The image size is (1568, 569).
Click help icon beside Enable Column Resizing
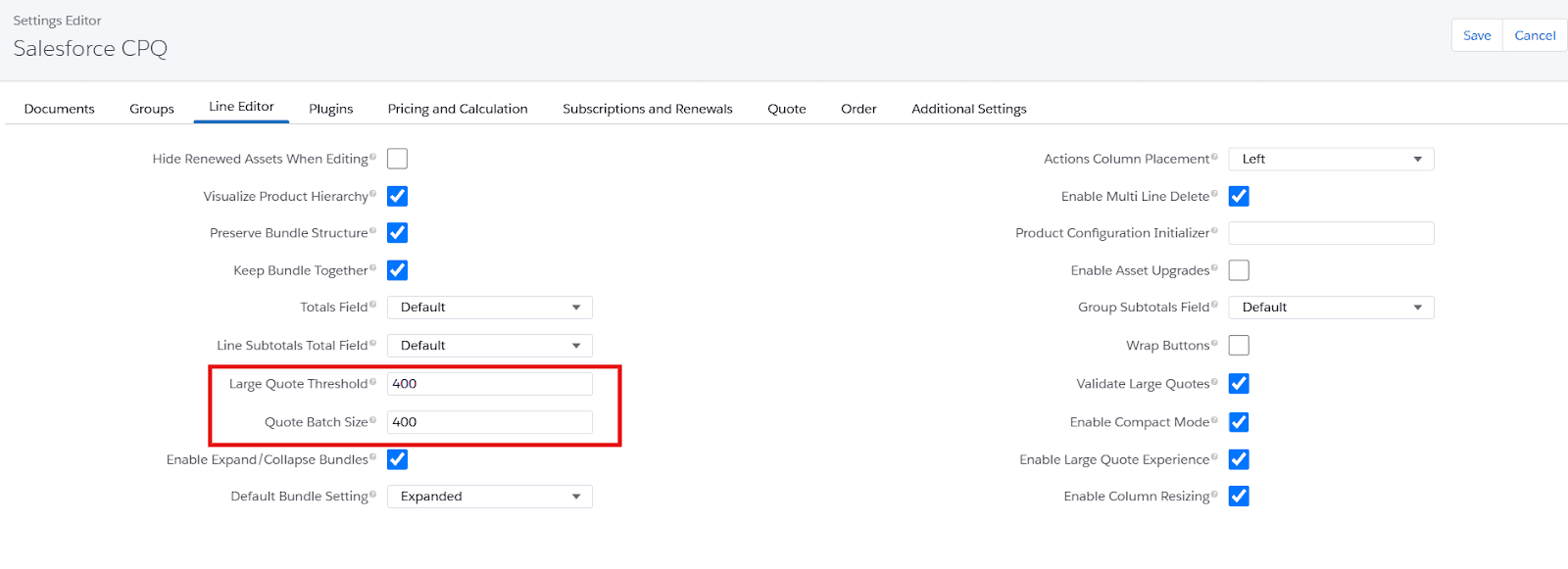tap(1214, 495)
